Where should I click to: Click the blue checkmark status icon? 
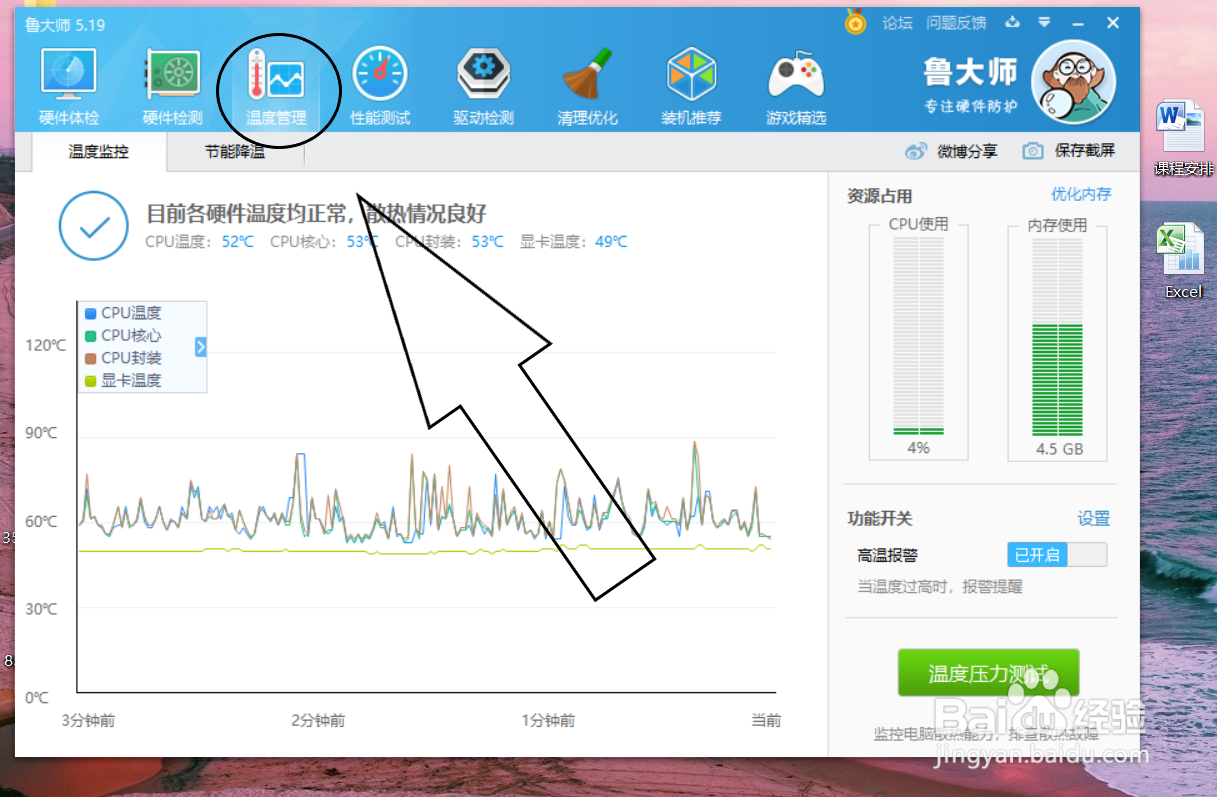point(94,225)
